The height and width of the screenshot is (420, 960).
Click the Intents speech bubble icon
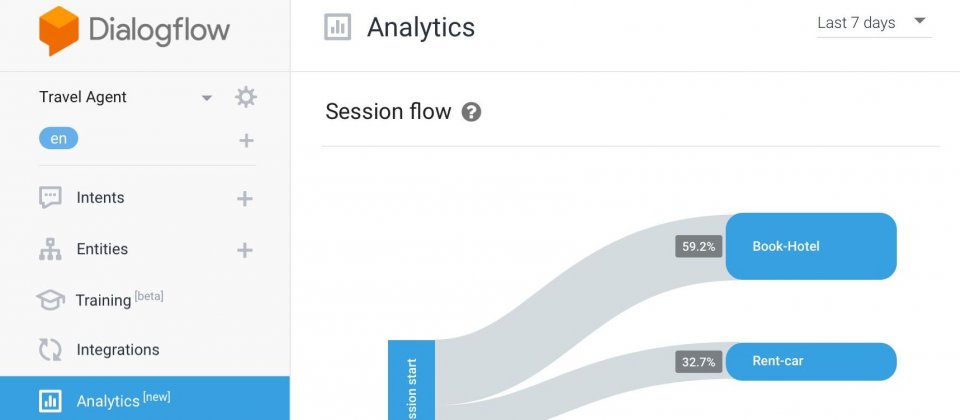pos(50,198)
